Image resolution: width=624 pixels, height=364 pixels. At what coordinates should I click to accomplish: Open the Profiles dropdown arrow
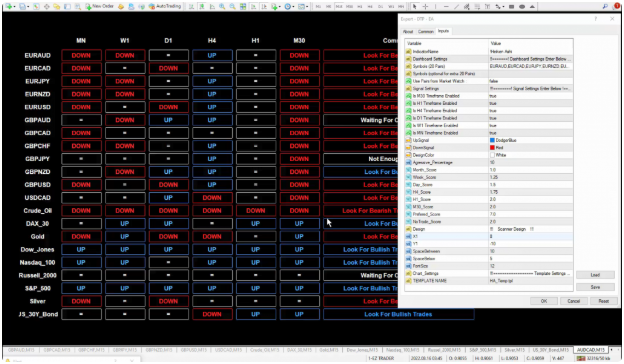click(28, 7)
